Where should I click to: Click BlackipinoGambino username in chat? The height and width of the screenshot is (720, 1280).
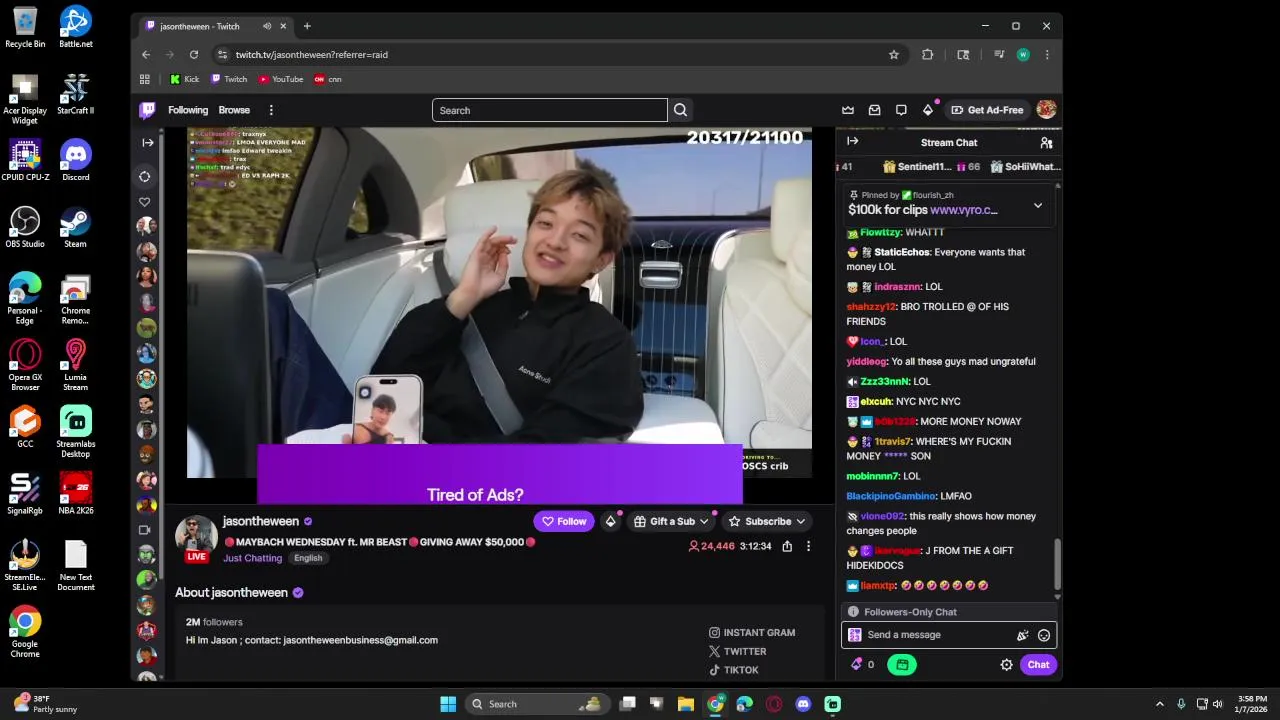click(891, 496)
